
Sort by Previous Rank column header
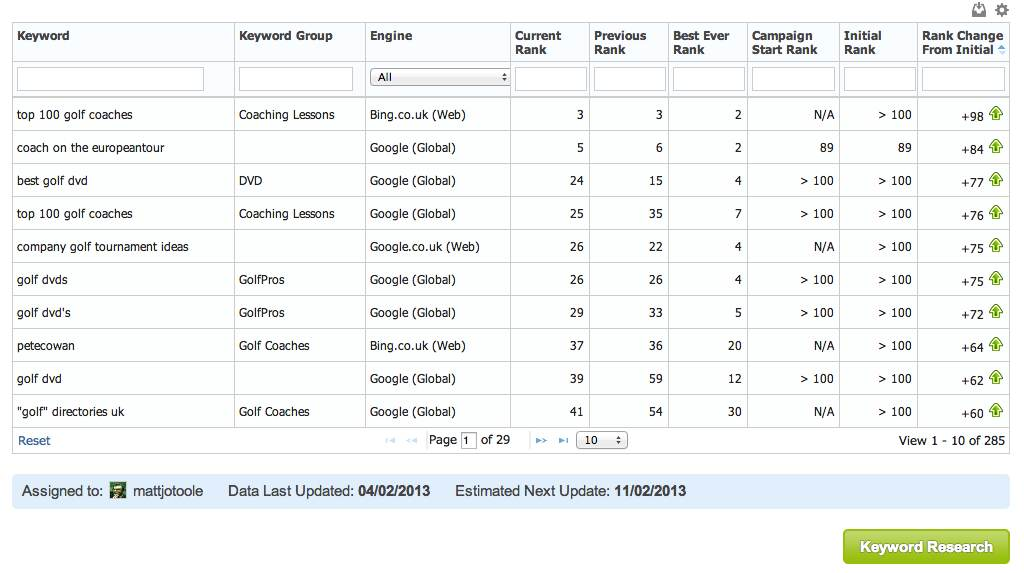pos(620,42)
